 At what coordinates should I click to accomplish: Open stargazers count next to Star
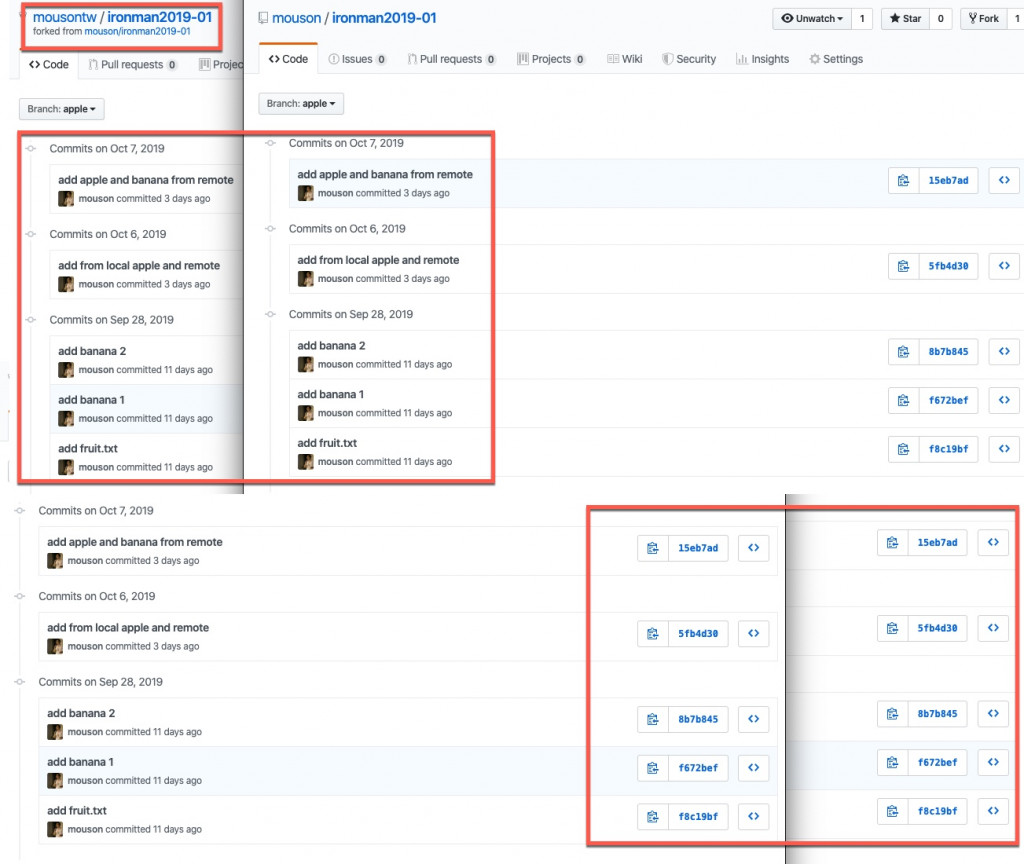point(940,18)
